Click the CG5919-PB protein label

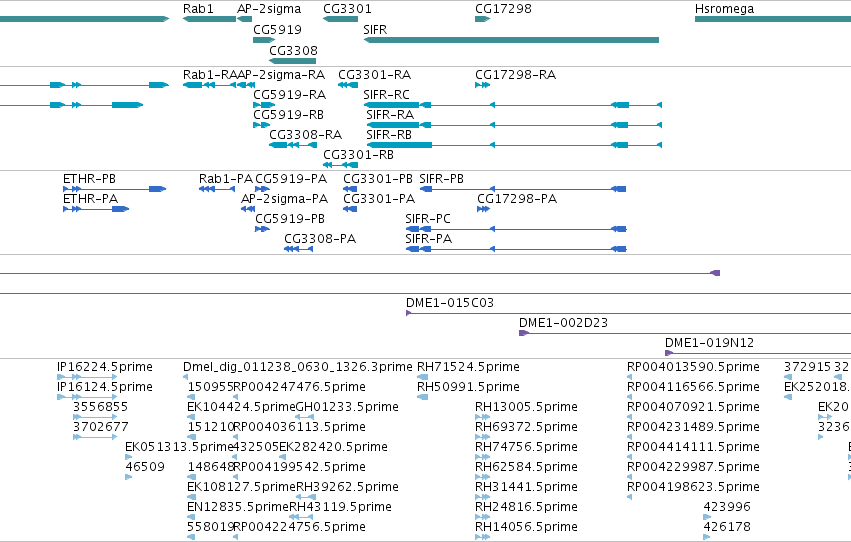[x=290, y=219]
